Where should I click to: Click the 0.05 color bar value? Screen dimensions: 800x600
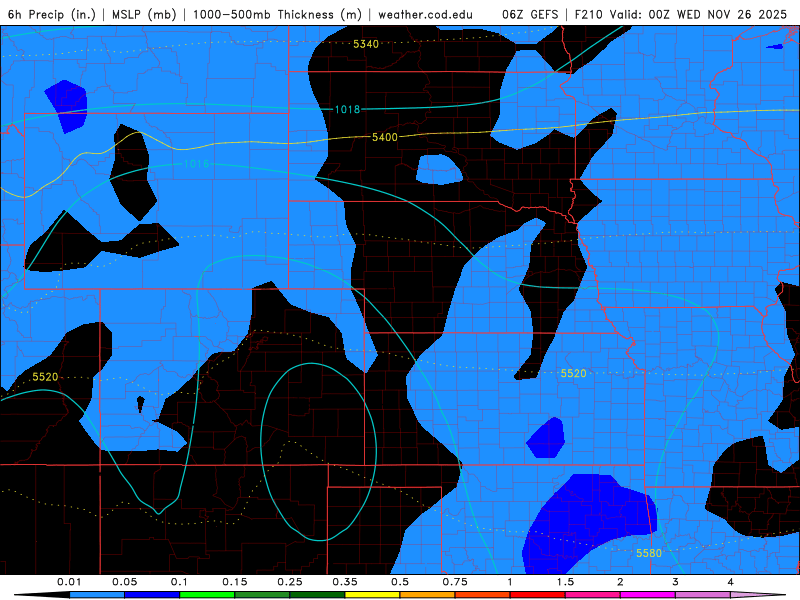coord(124,582)
